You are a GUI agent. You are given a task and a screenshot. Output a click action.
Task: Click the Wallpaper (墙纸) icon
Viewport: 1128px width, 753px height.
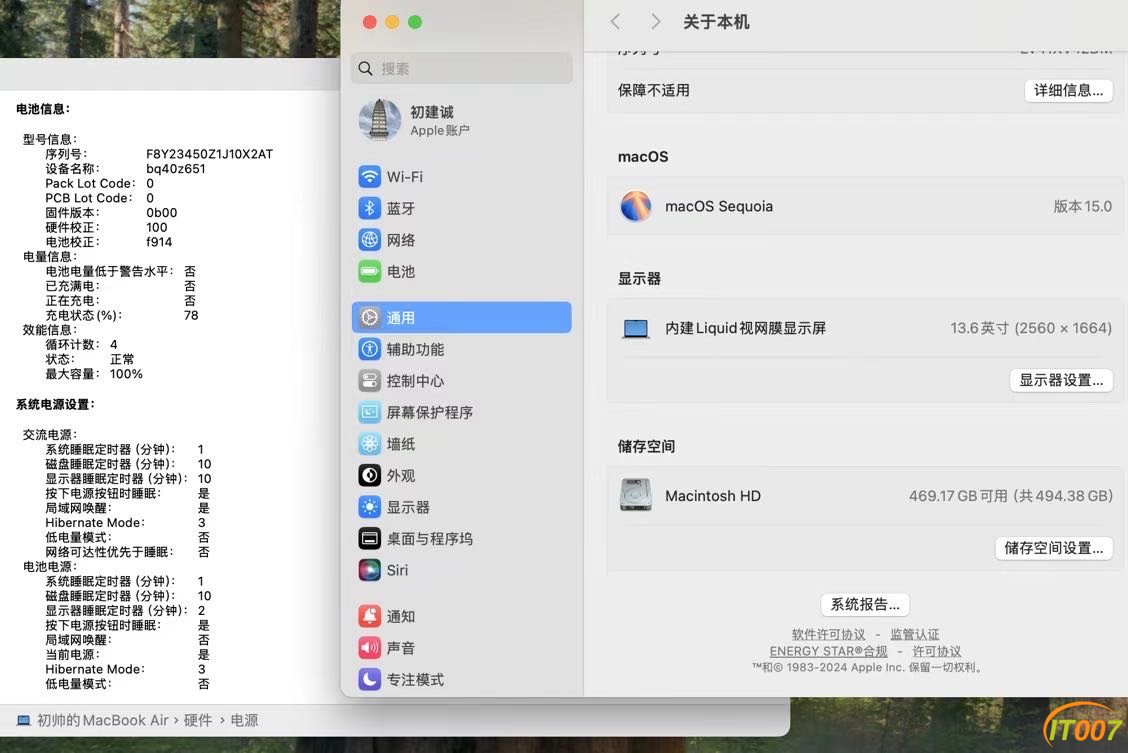point(369,444)
